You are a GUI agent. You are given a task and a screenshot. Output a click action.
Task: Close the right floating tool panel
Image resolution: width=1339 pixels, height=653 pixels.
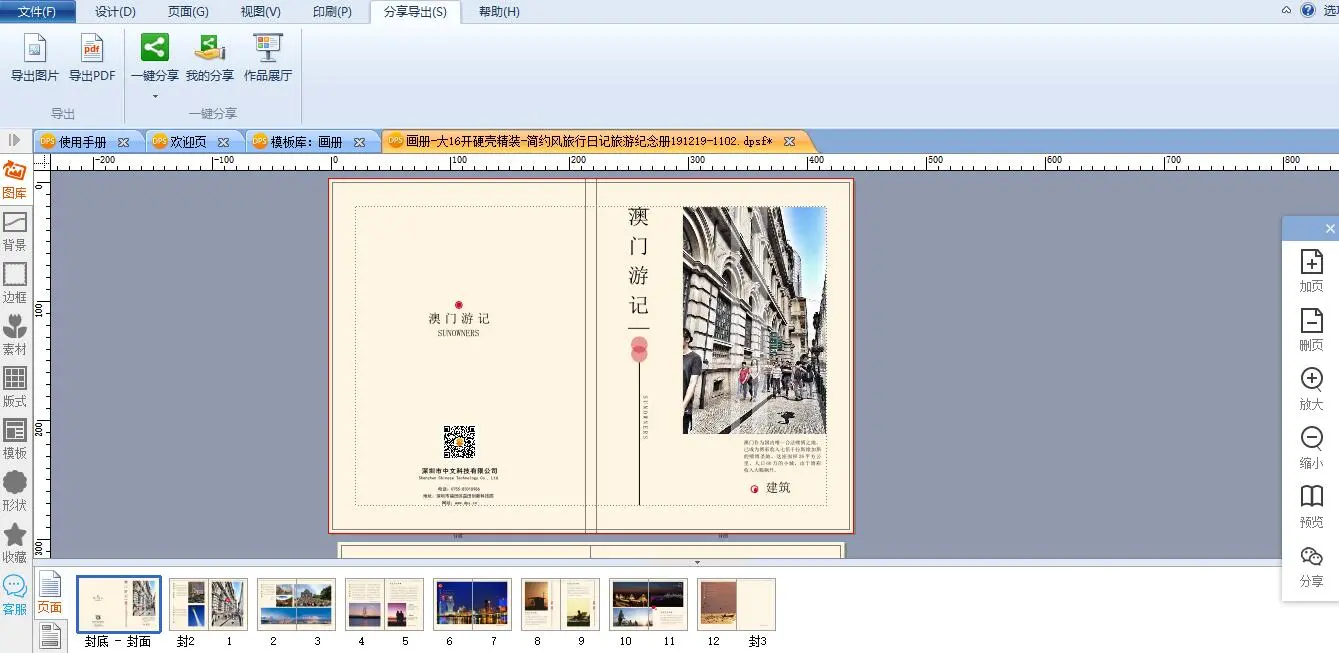coord(1329,229)
